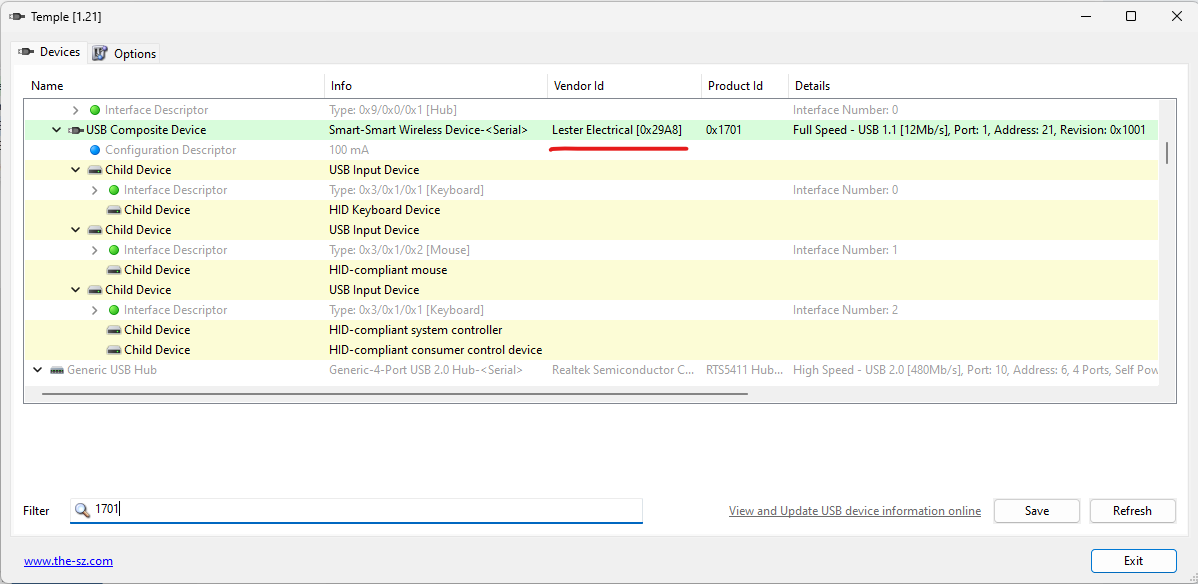Select the HID-compliant system controller text
This screenshot has width=1198, height=584.
point(416,330)
